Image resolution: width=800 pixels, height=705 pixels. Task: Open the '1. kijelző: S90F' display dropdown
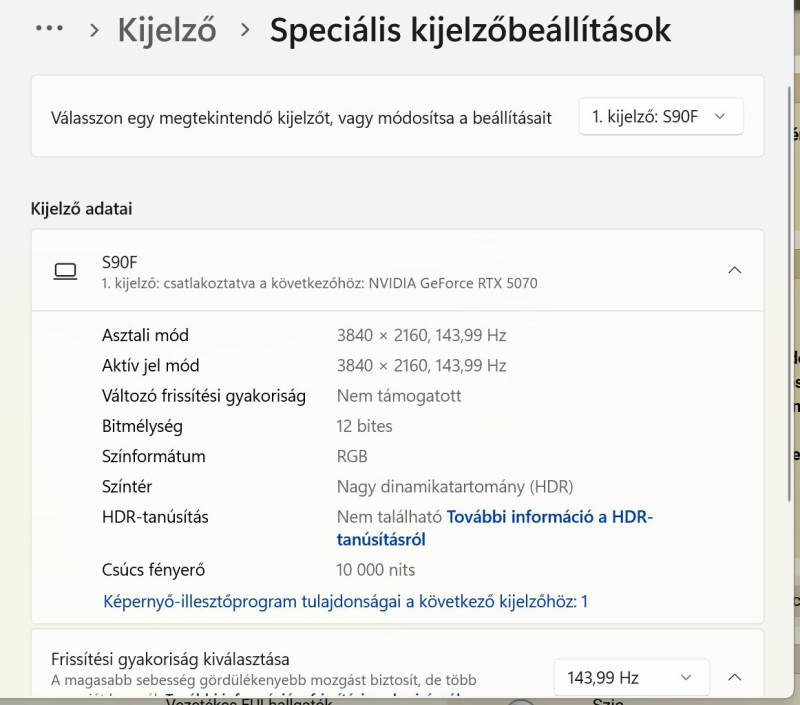point(660,117)
